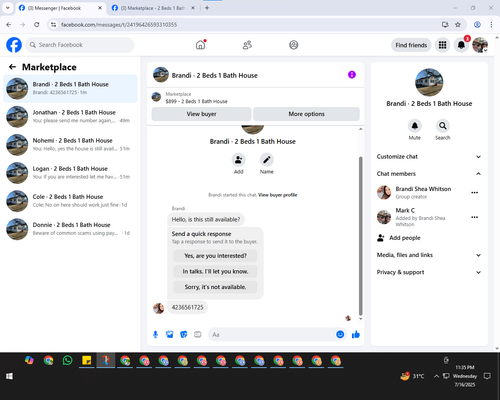Focus the Search Facebook field
Image resolution: width=500 pixels, height=400 pixels.
[x=80, y=45]
